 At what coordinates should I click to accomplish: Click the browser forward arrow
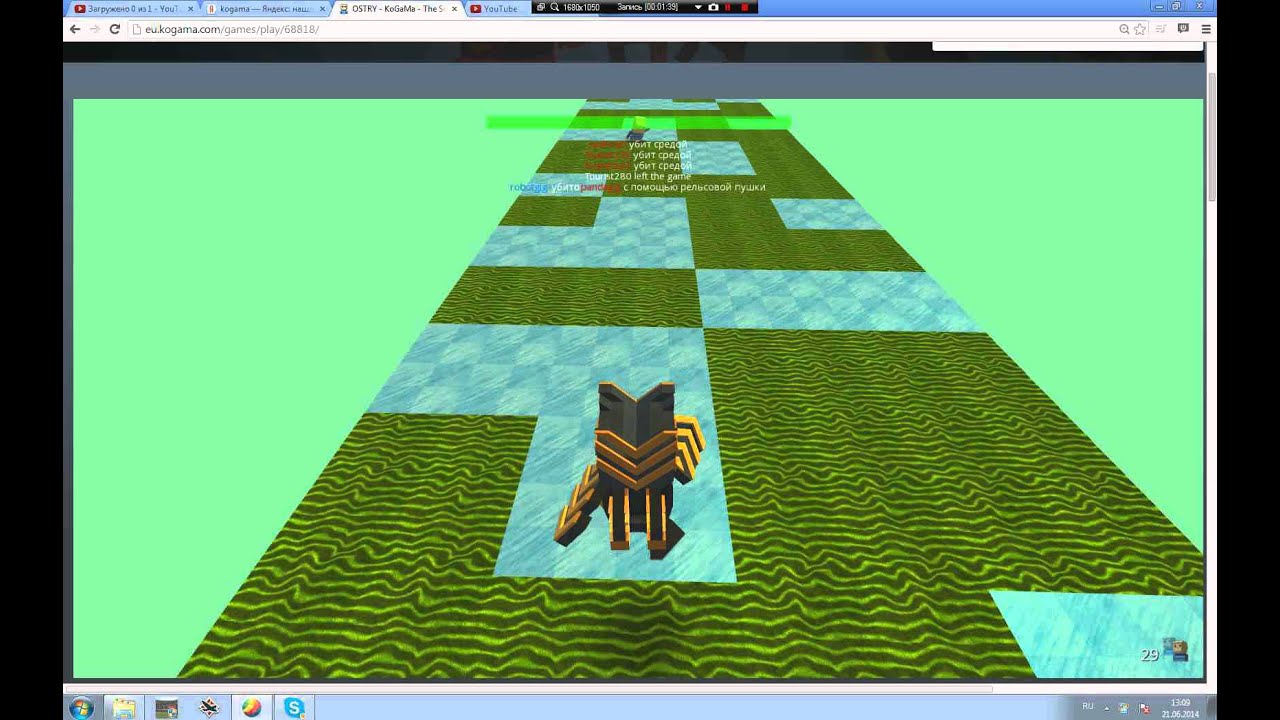[x=95, y=29]
